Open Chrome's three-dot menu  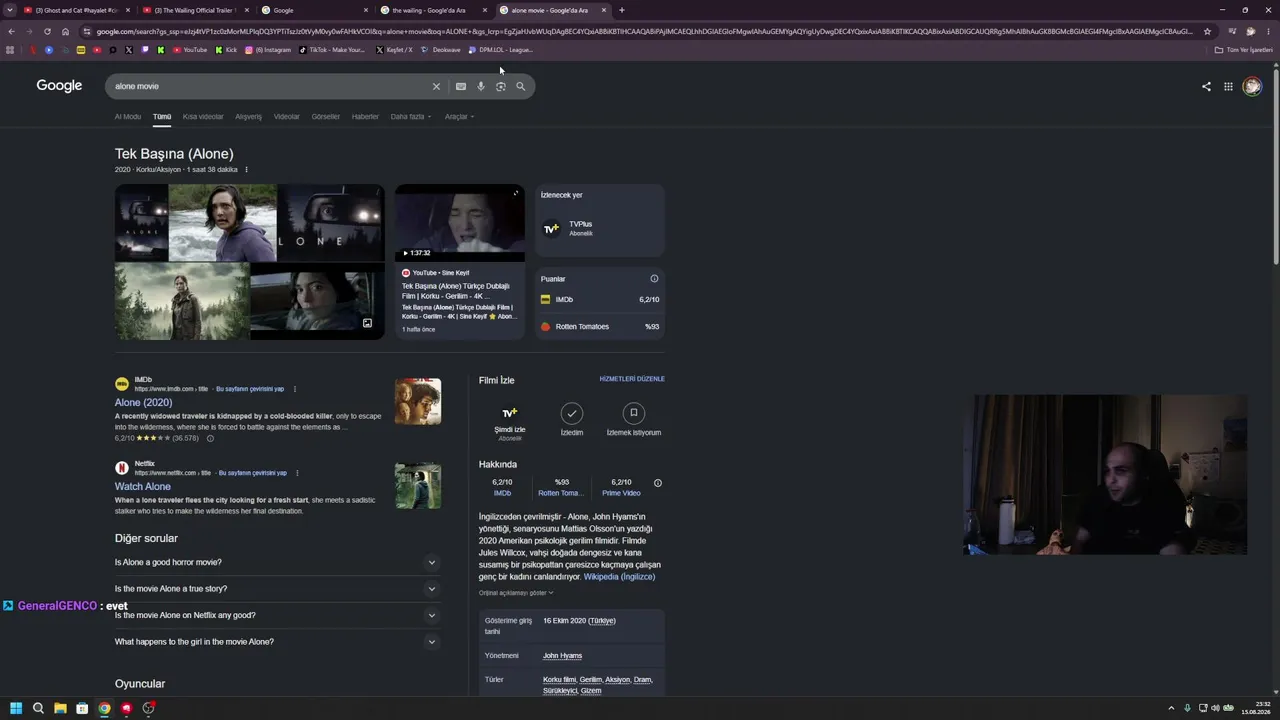click(1268, 31)
